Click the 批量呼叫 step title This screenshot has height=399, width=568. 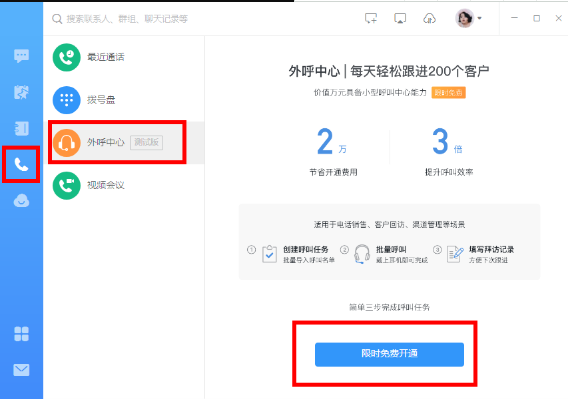(391, 250)
